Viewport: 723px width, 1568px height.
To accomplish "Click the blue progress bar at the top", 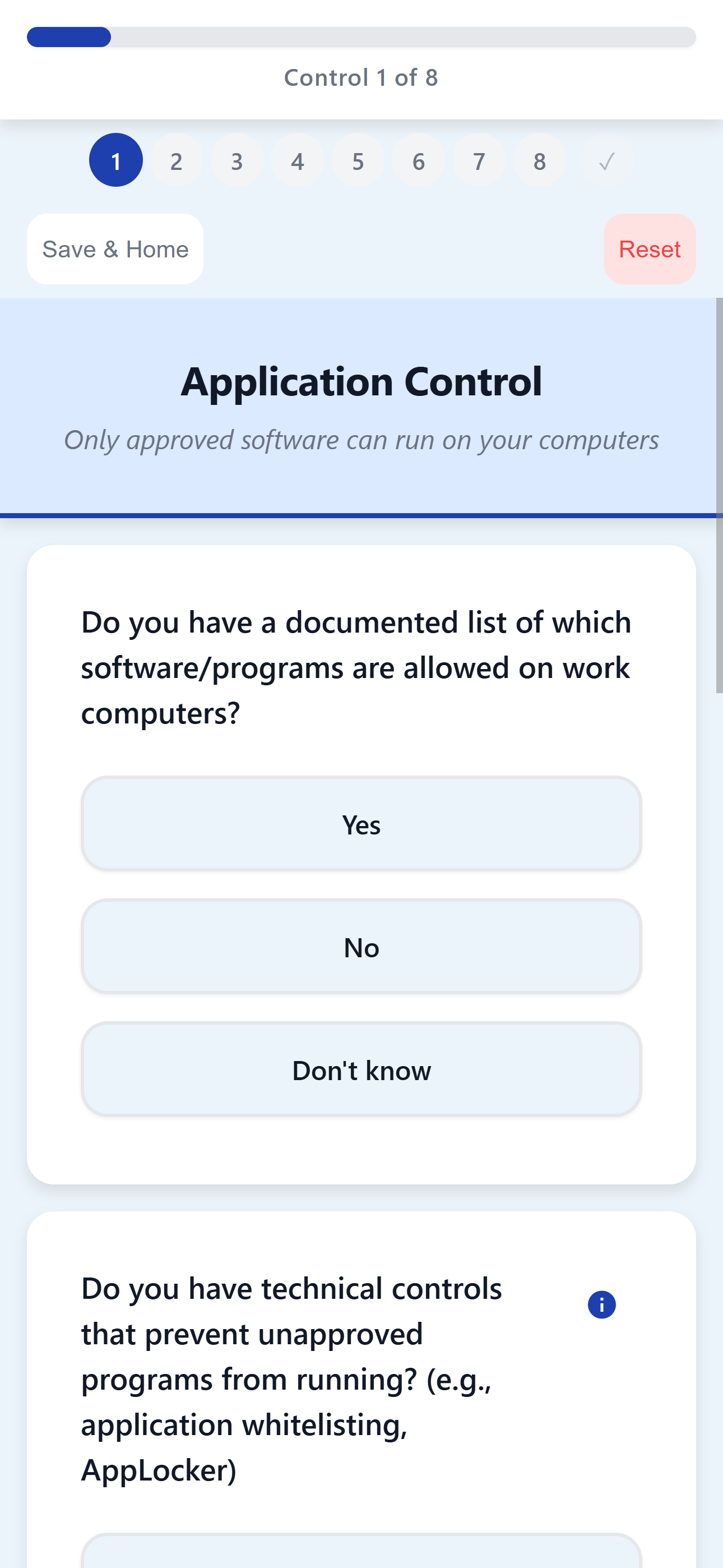I will coord(68,36).
